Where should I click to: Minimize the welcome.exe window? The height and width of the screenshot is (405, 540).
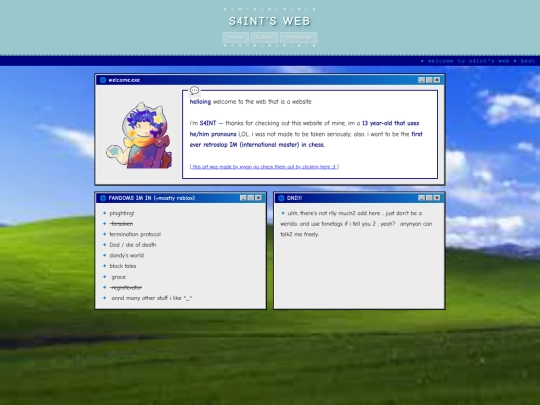(421, 80)
